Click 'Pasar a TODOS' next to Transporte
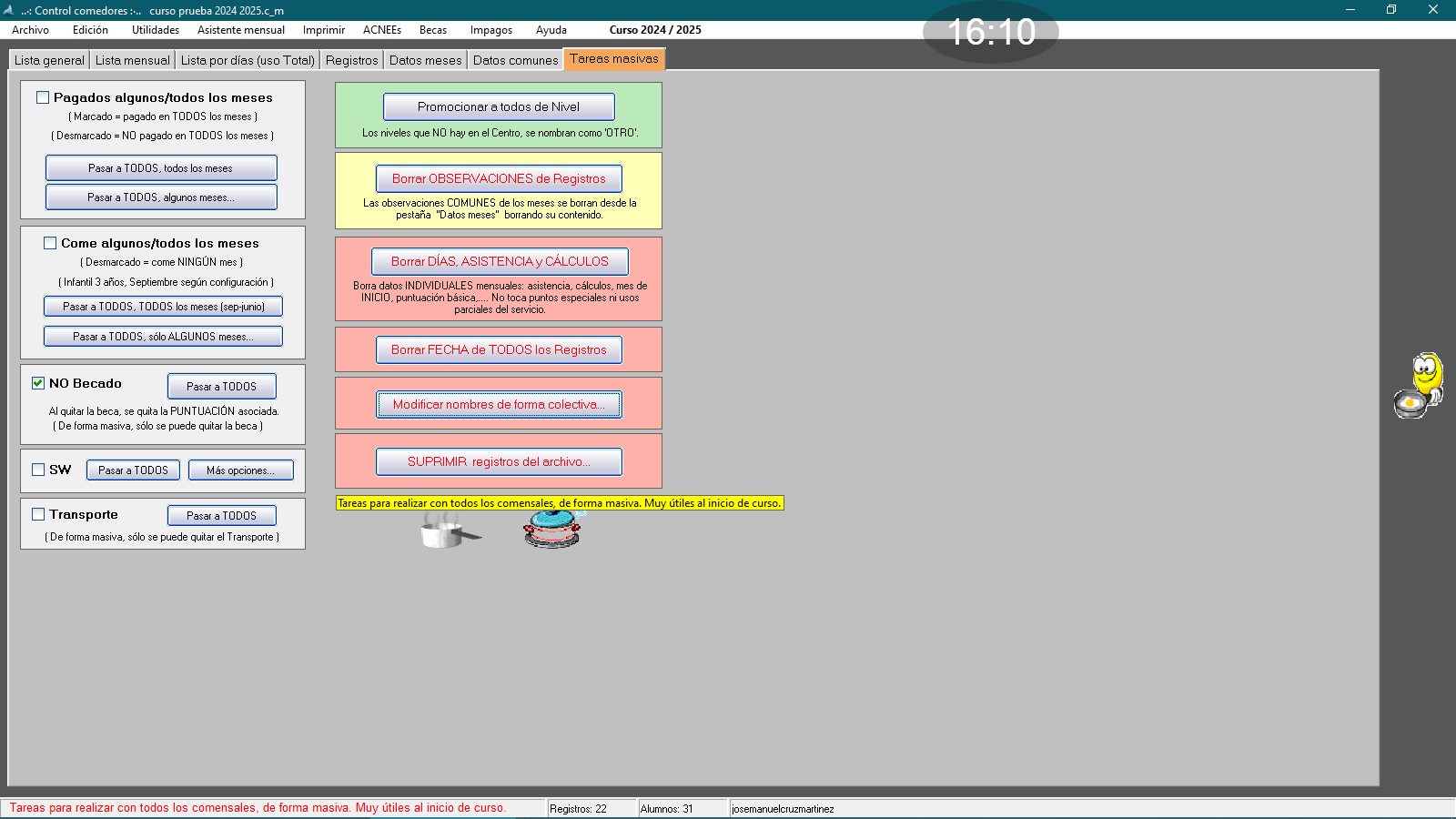The width and height of the screenshot is (1456, 819). 222,516
